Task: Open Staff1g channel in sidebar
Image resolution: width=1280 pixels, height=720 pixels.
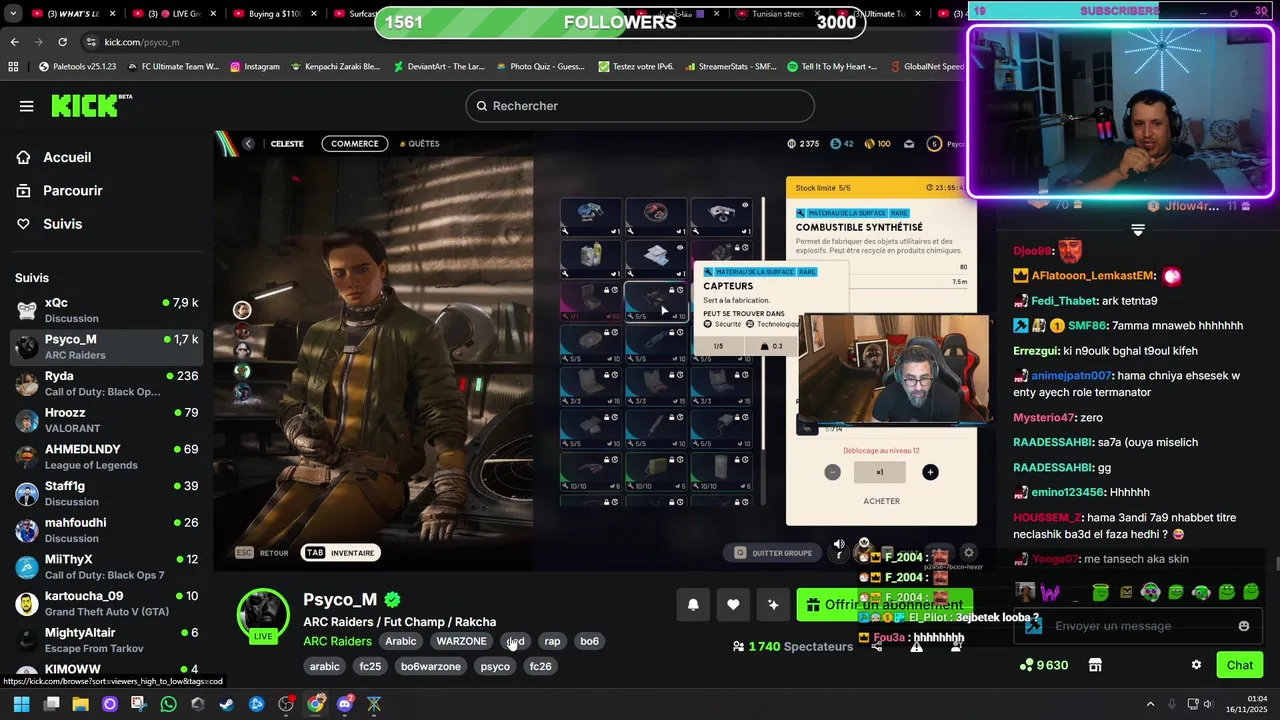Action: pyautogui.click(x=106, y=493)
